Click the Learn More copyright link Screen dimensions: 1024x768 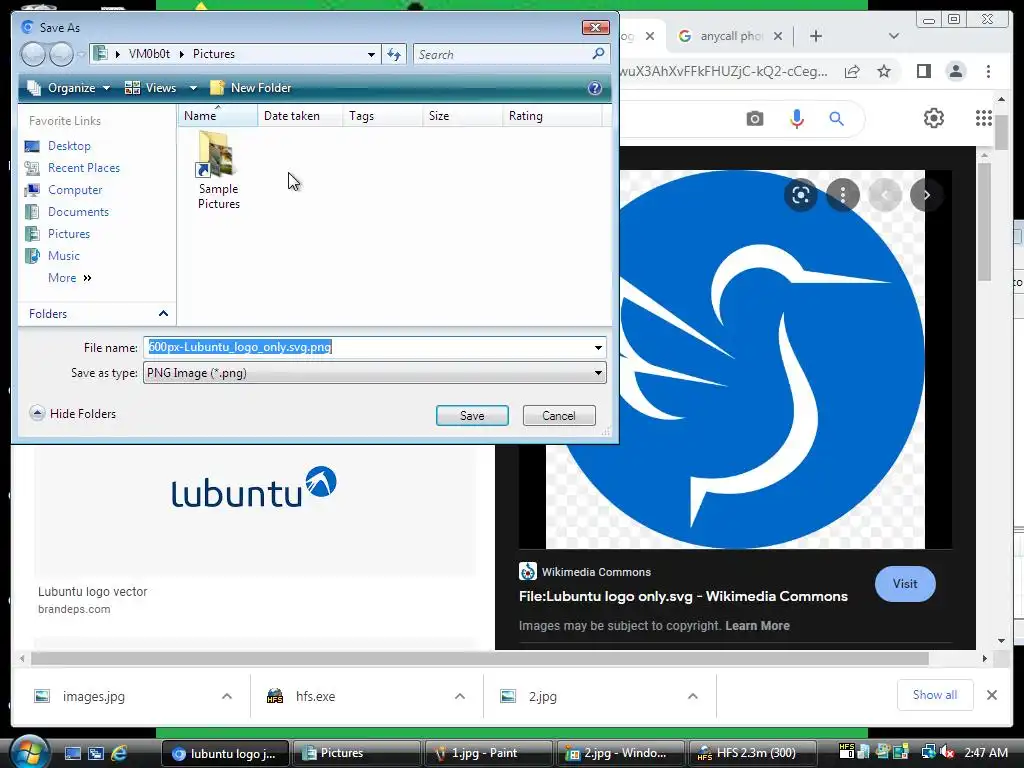(758, 626)
